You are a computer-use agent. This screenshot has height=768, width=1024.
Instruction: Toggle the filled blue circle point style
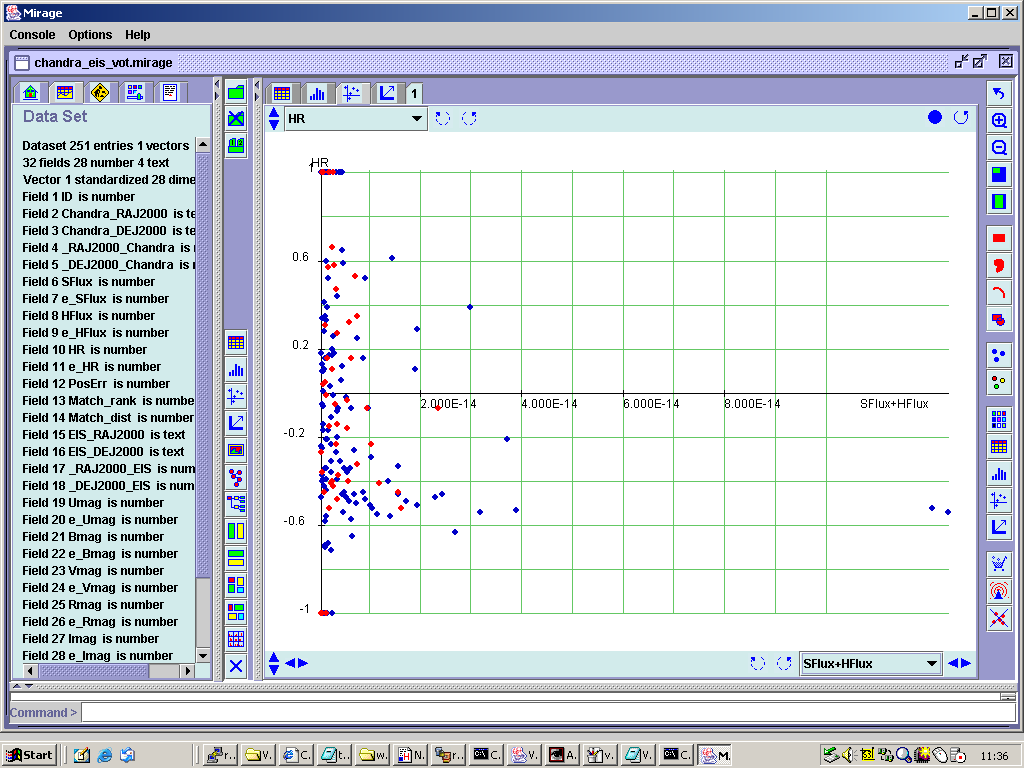point(935,117)
